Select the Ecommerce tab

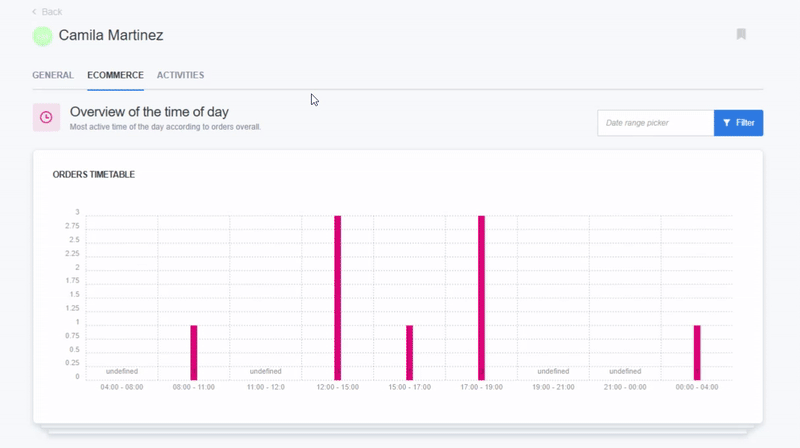pos(115,75)
